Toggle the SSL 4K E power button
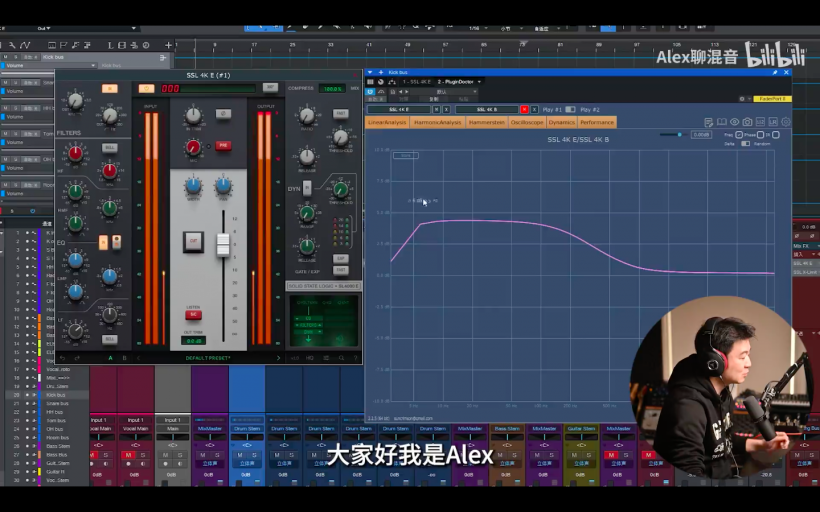 (x=146, y=88)
